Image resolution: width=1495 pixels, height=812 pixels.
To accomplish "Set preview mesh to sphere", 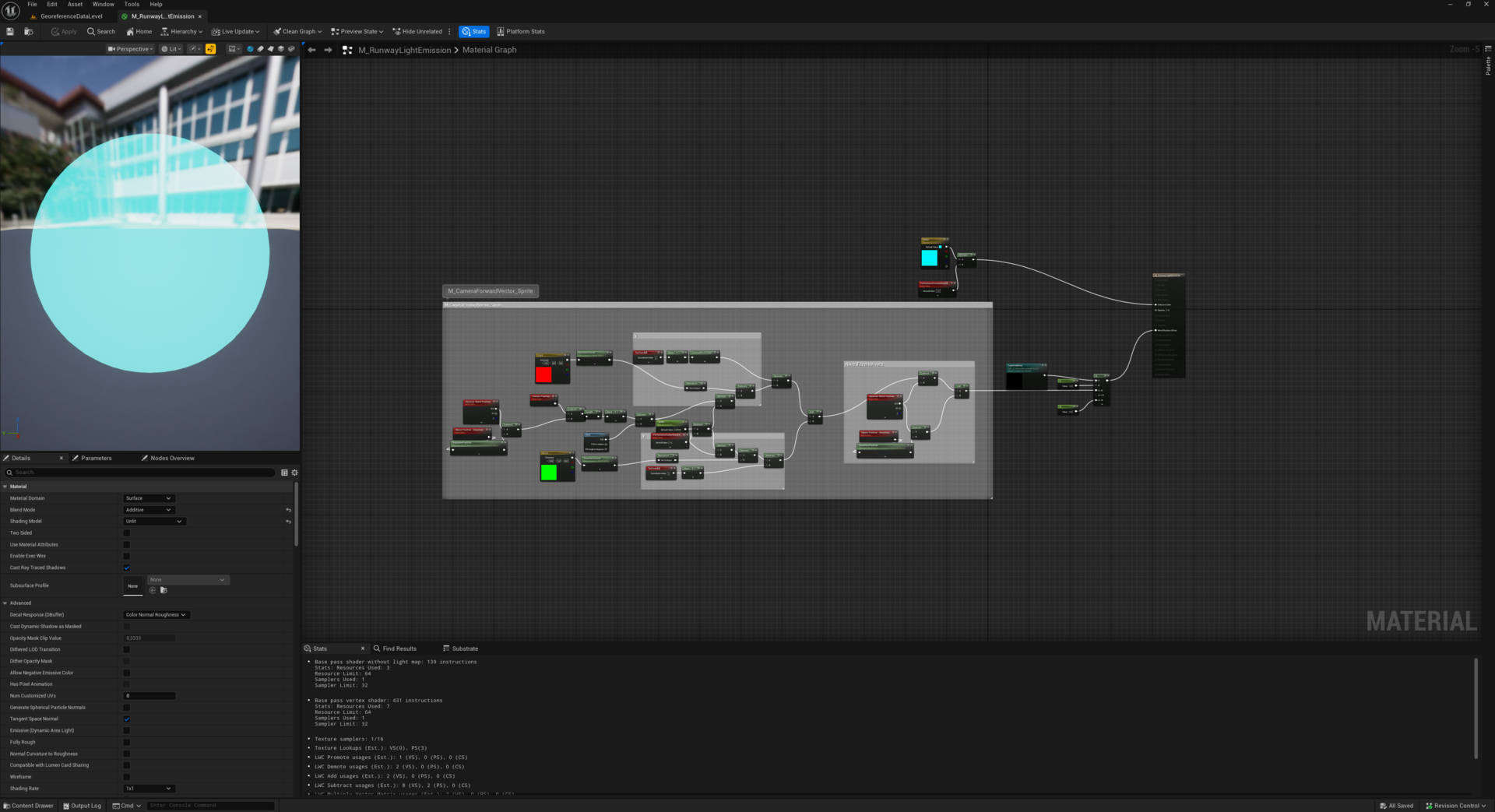I will 250,49.
